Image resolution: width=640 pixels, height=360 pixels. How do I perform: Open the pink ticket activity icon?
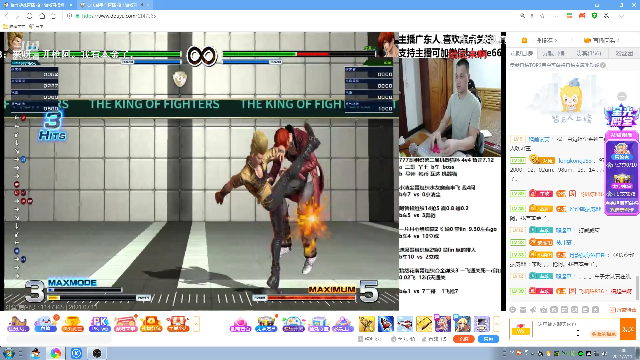pyautogui.click(x=126, y=324)
